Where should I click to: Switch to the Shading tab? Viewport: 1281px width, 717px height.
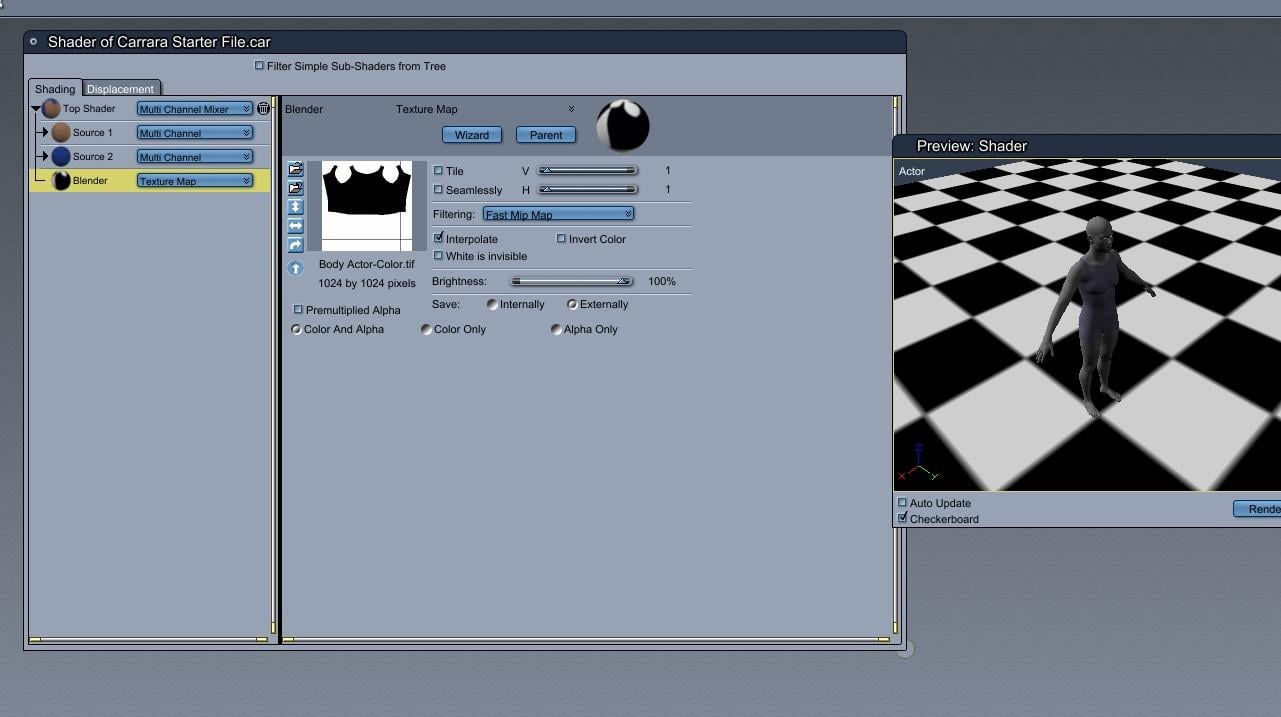click(55, 89)
